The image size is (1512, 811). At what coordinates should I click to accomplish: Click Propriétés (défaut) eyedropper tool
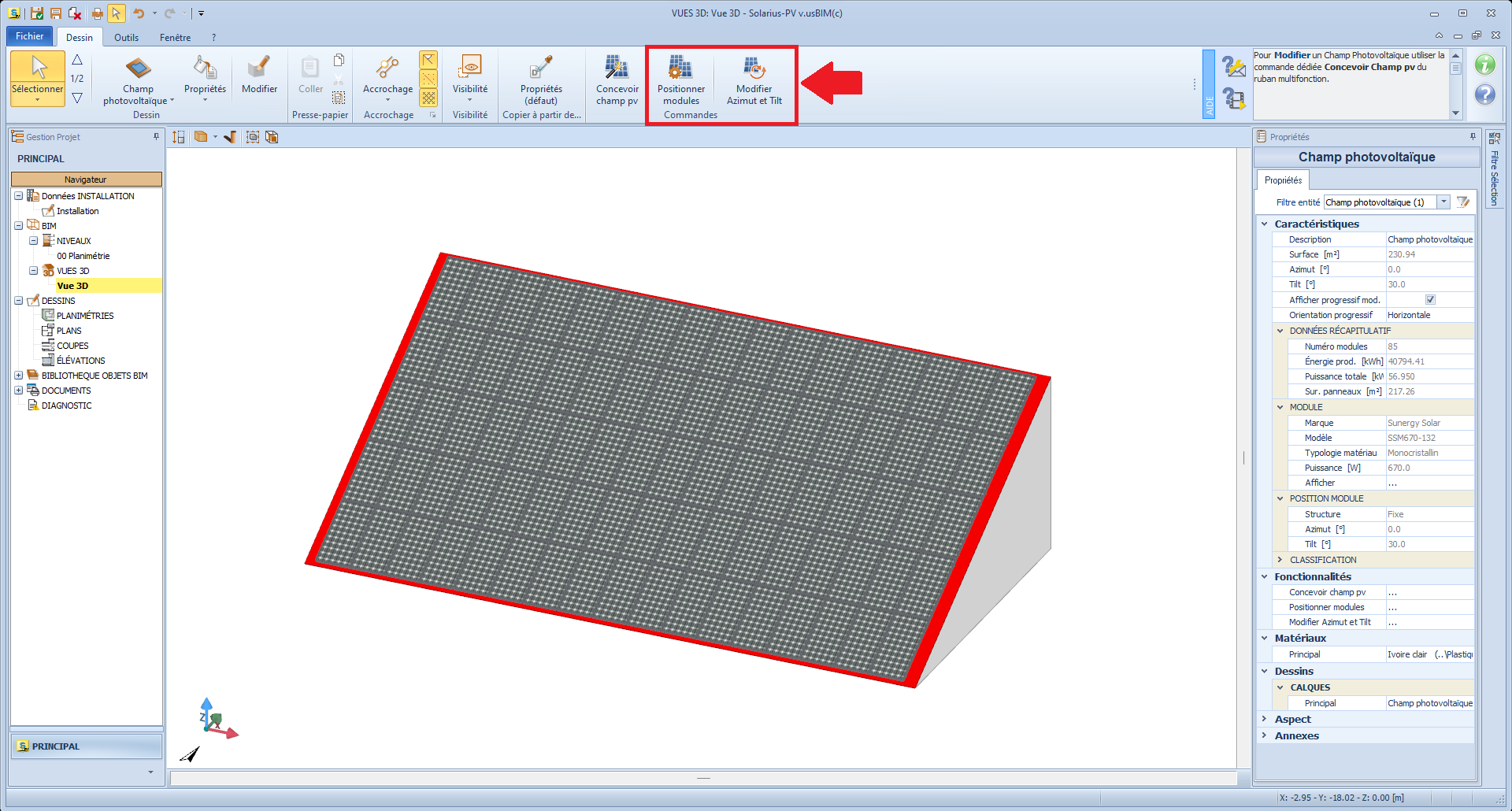click(541, 80)
